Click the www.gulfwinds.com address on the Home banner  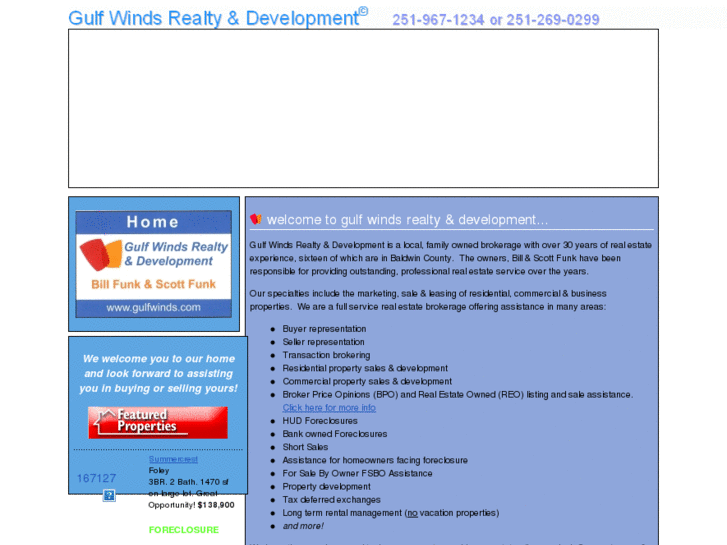coord(153,308)
